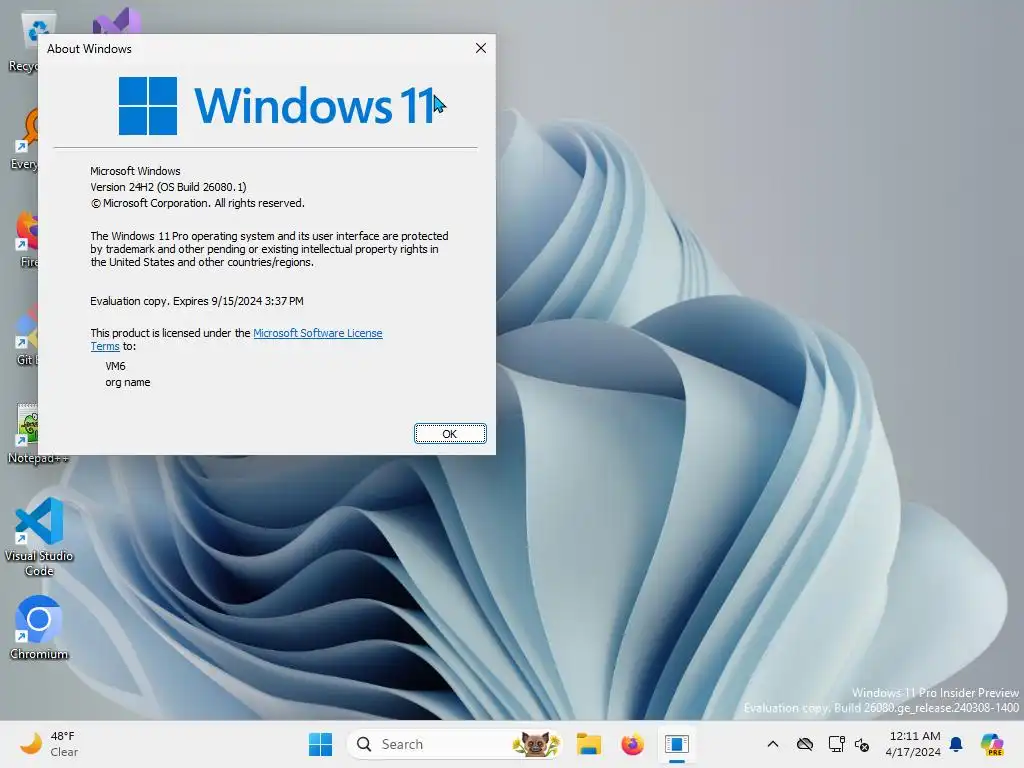Open the OneDrive cloud tray icon
Screen dimensions: 1024x768
[805, 744]
